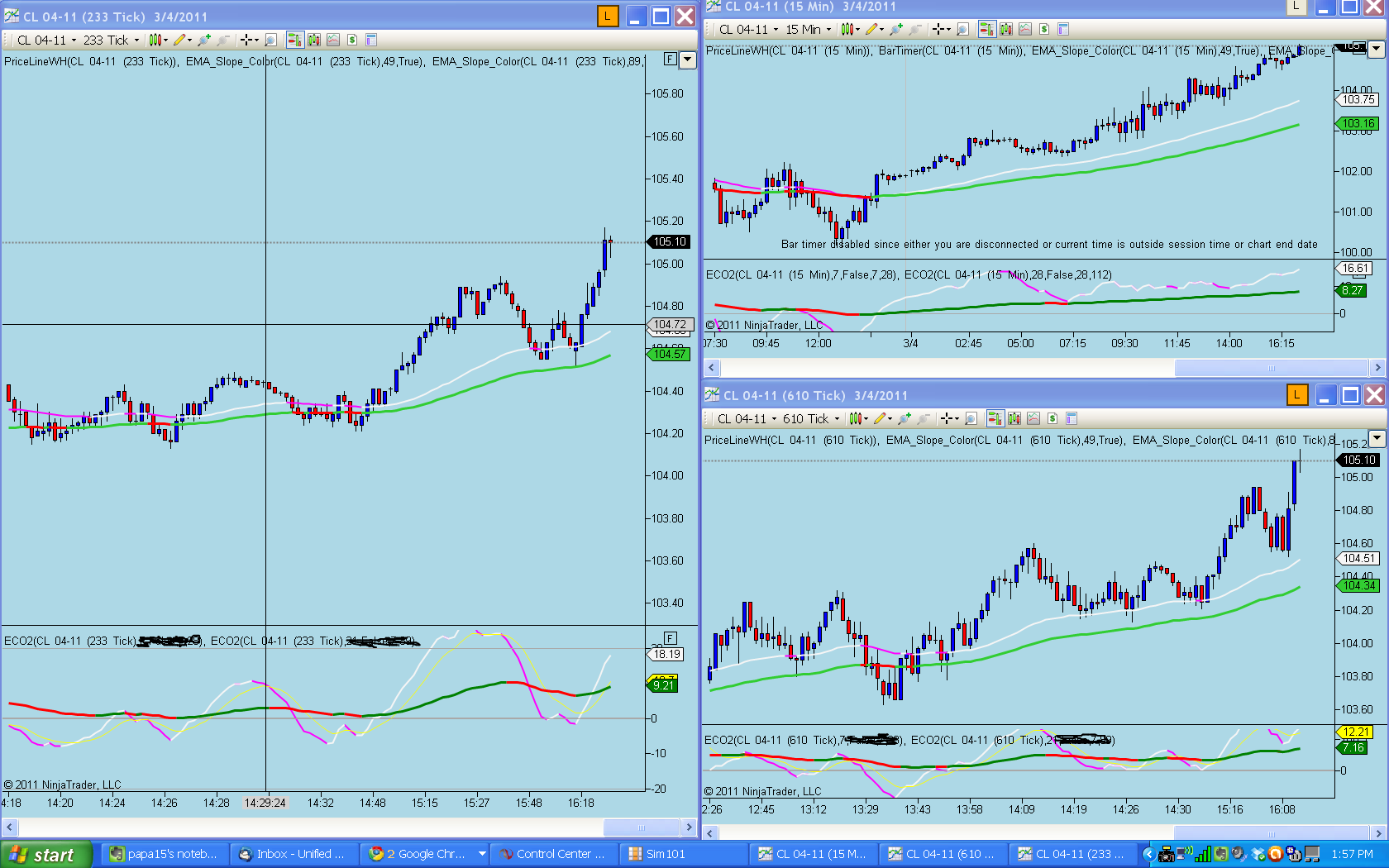The height and width of the screenshot is (868, 1389).
Task: Open chart style menu in 610 Tick toolbar
Action: coord(857,418)
